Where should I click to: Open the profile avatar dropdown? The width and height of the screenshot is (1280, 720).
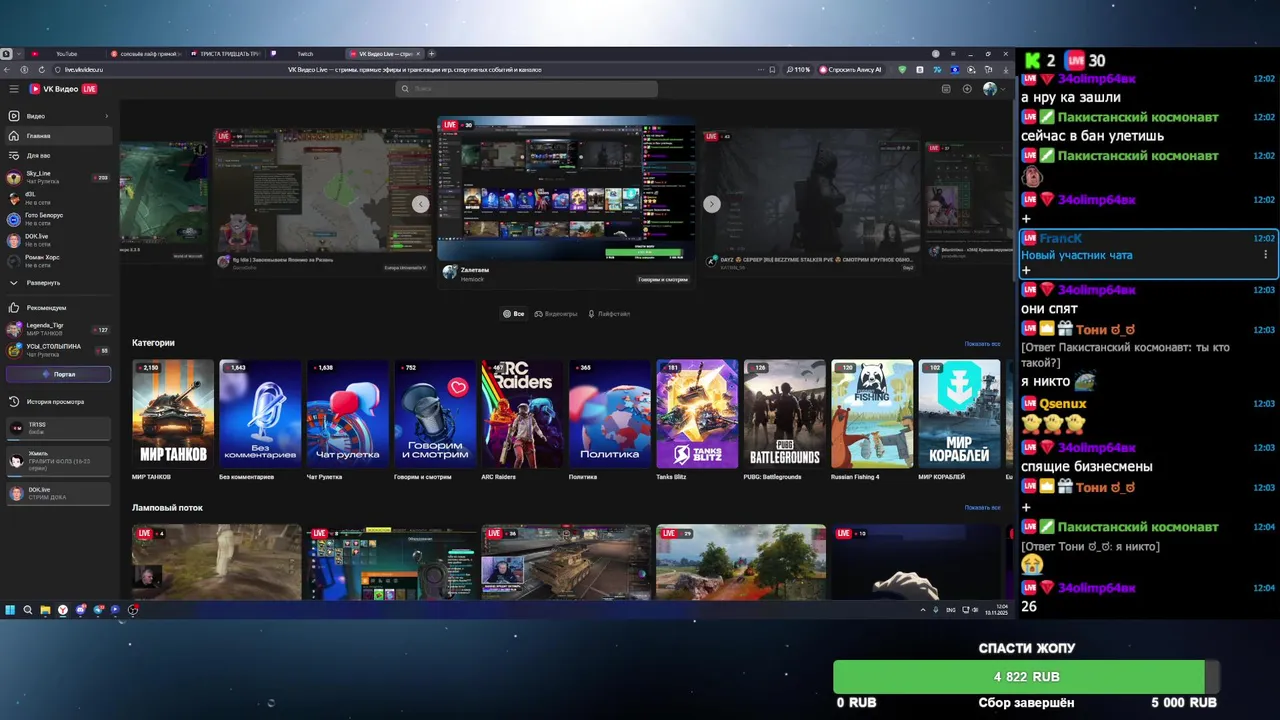tap(993, 89)
